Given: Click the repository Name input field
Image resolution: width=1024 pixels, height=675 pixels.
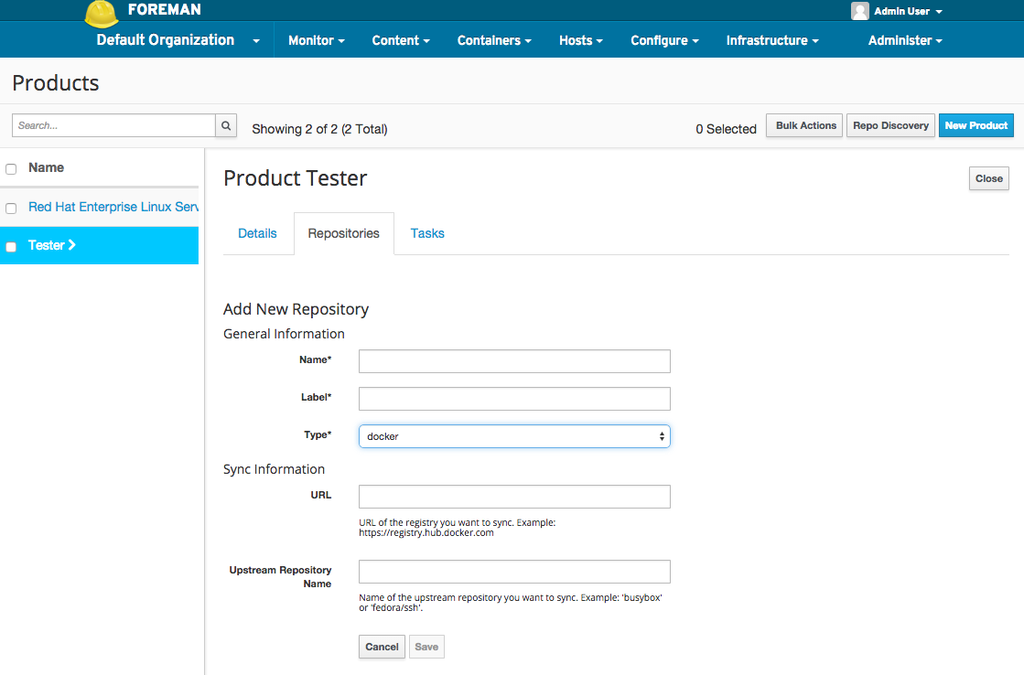Looking at the screenshot, I should pyautogui.click(x=515, y=361).
